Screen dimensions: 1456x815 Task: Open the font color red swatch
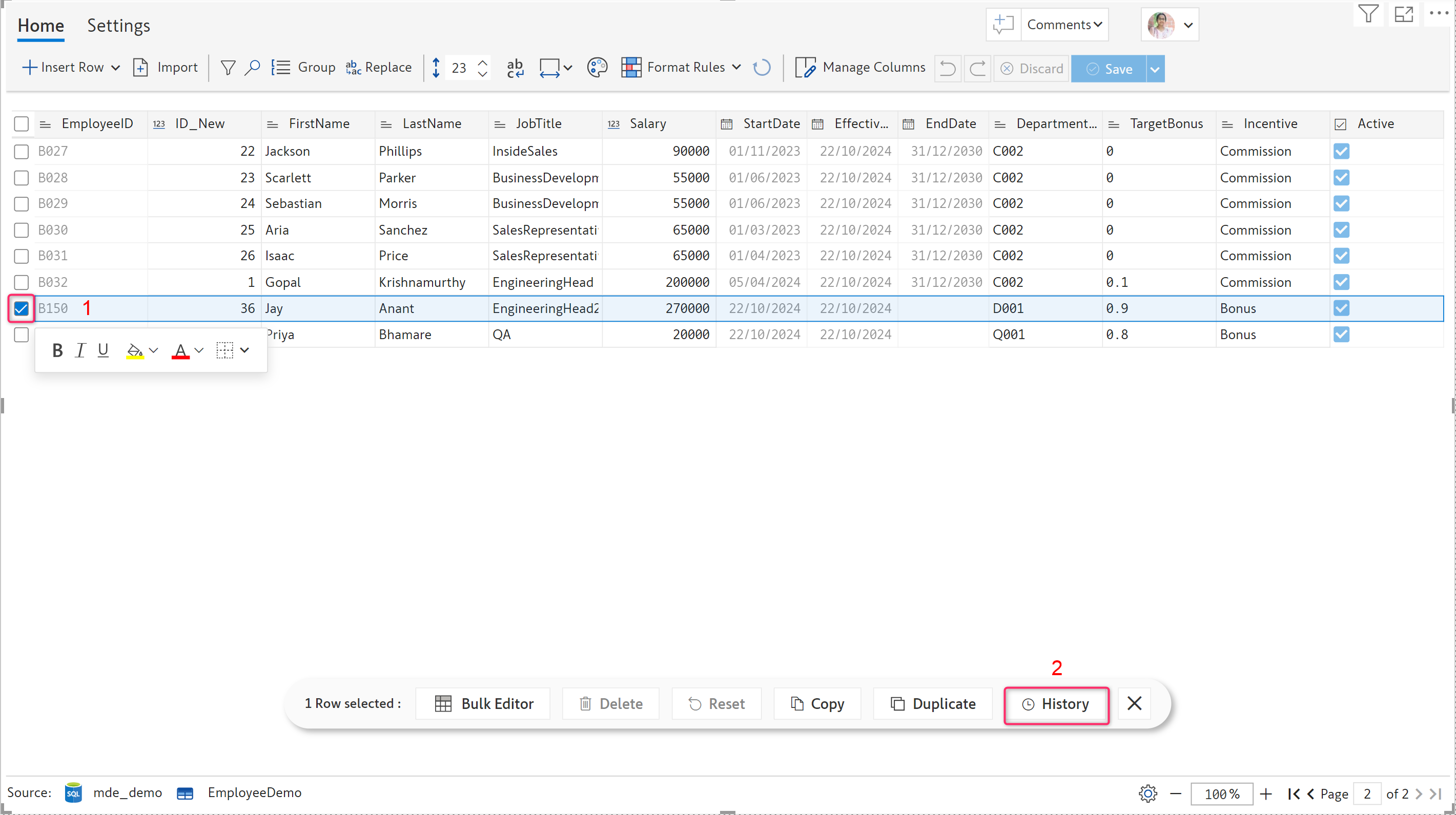coord(180,351)
